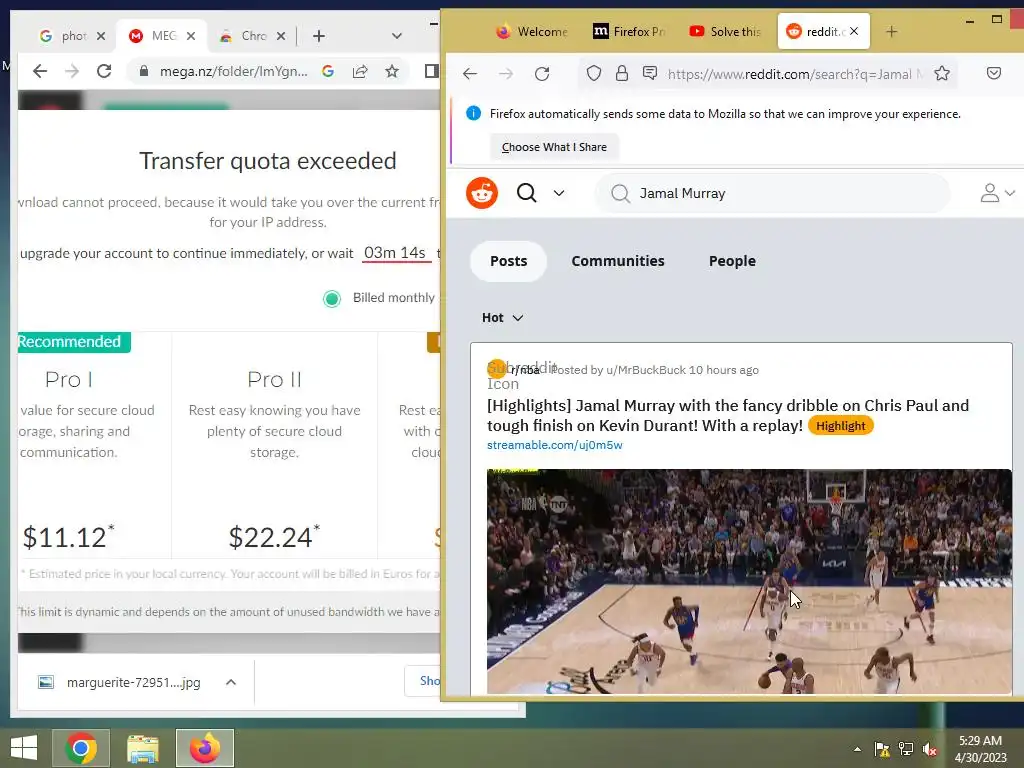The width and height of the screenshot is (1024, 768).
Task: Switch to the 'Solve this' YouTube tab
Action: (726, 31)
